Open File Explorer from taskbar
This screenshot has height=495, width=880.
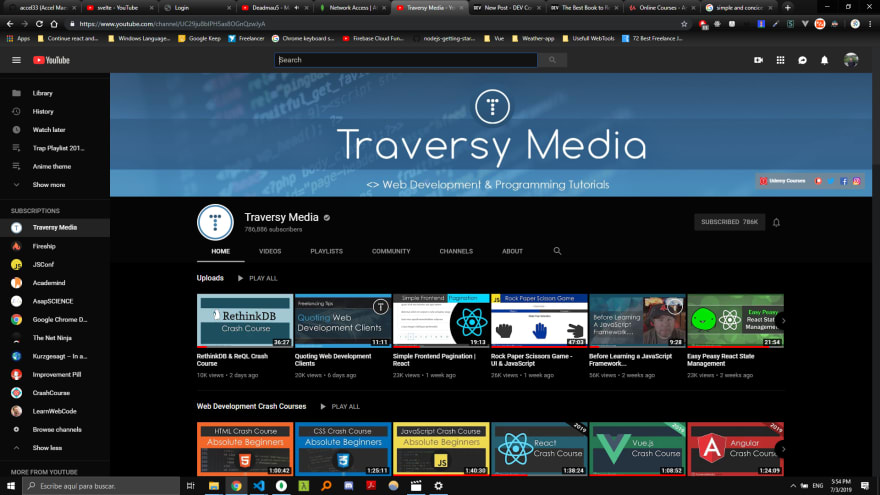tap(214, 486)
